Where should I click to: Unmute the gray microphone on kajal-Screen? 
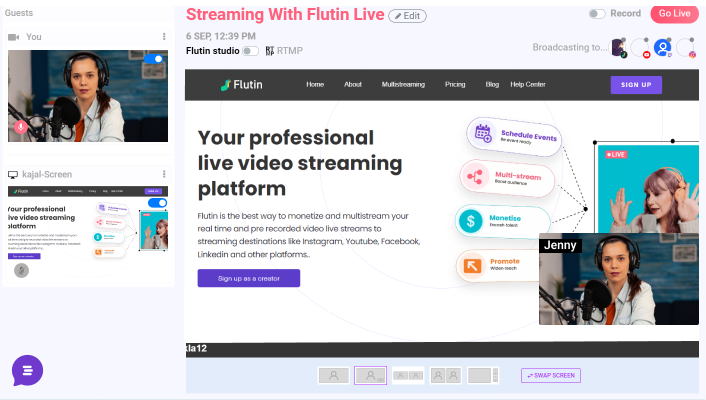pos(21,270)
